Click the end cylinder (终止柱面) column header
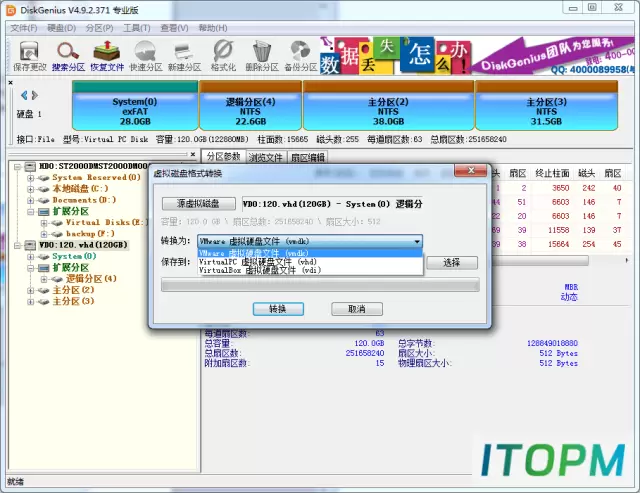The width and height of the screenshot is (640, 493). (552, 173)
